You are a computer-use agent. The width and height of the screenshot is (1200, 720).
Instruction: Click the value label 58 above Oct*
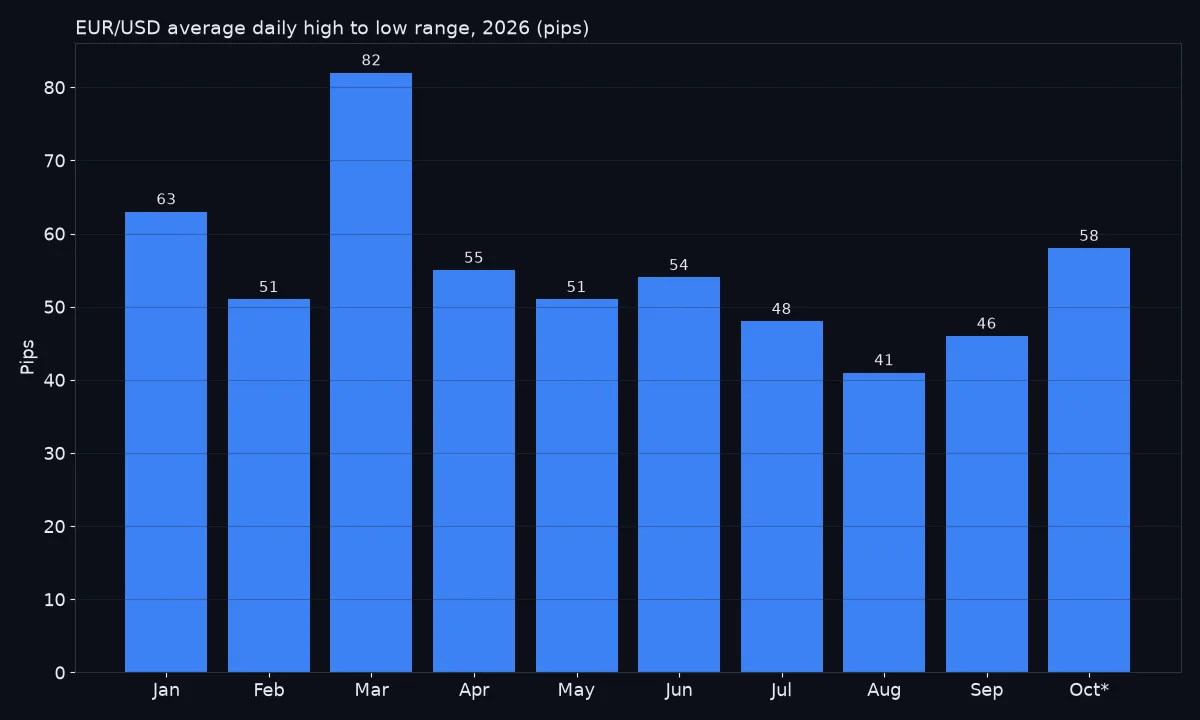1089,236
